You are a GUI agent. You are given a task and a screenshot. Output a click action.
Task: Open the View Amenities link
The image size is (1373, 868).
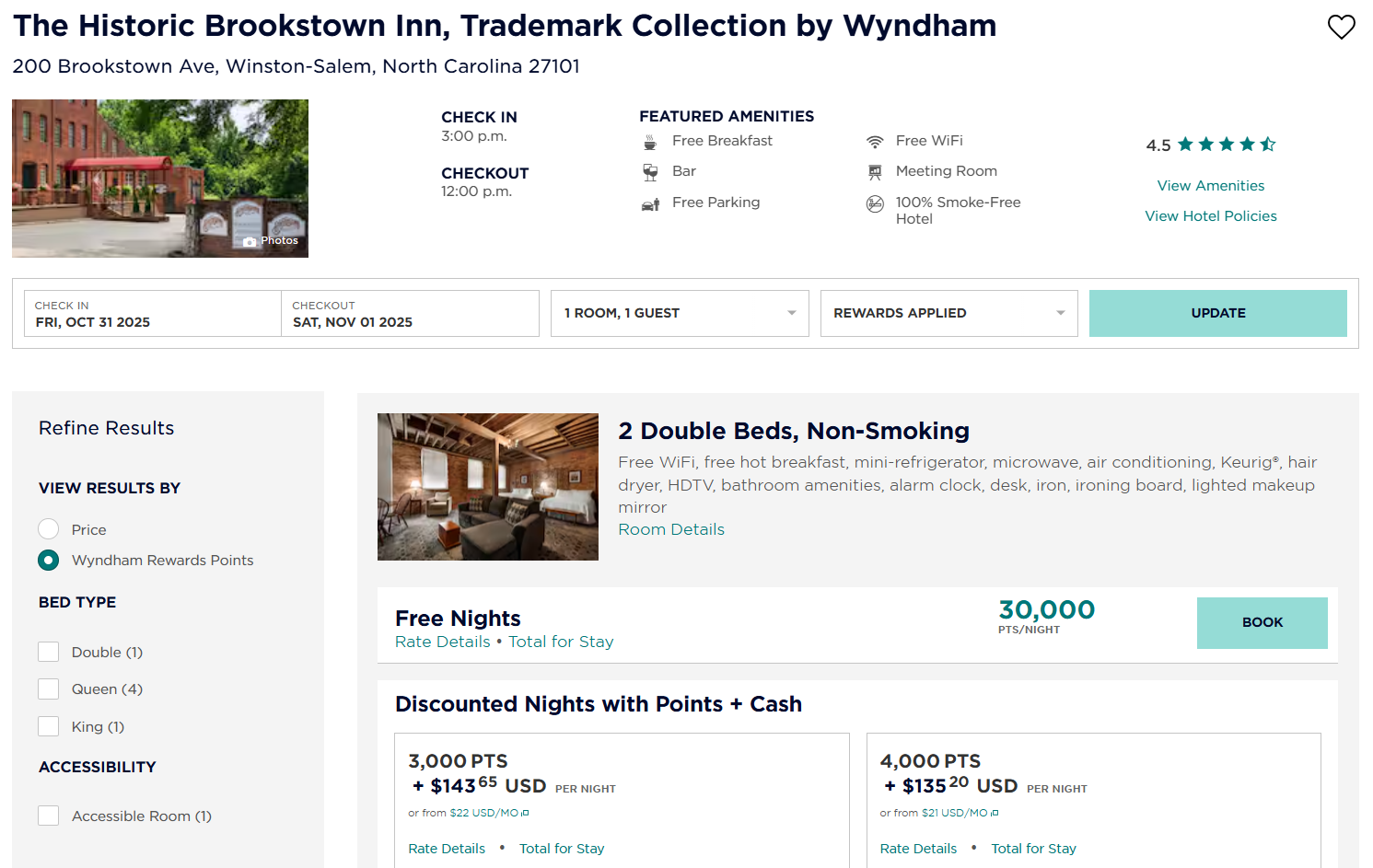click(1210, 186)
